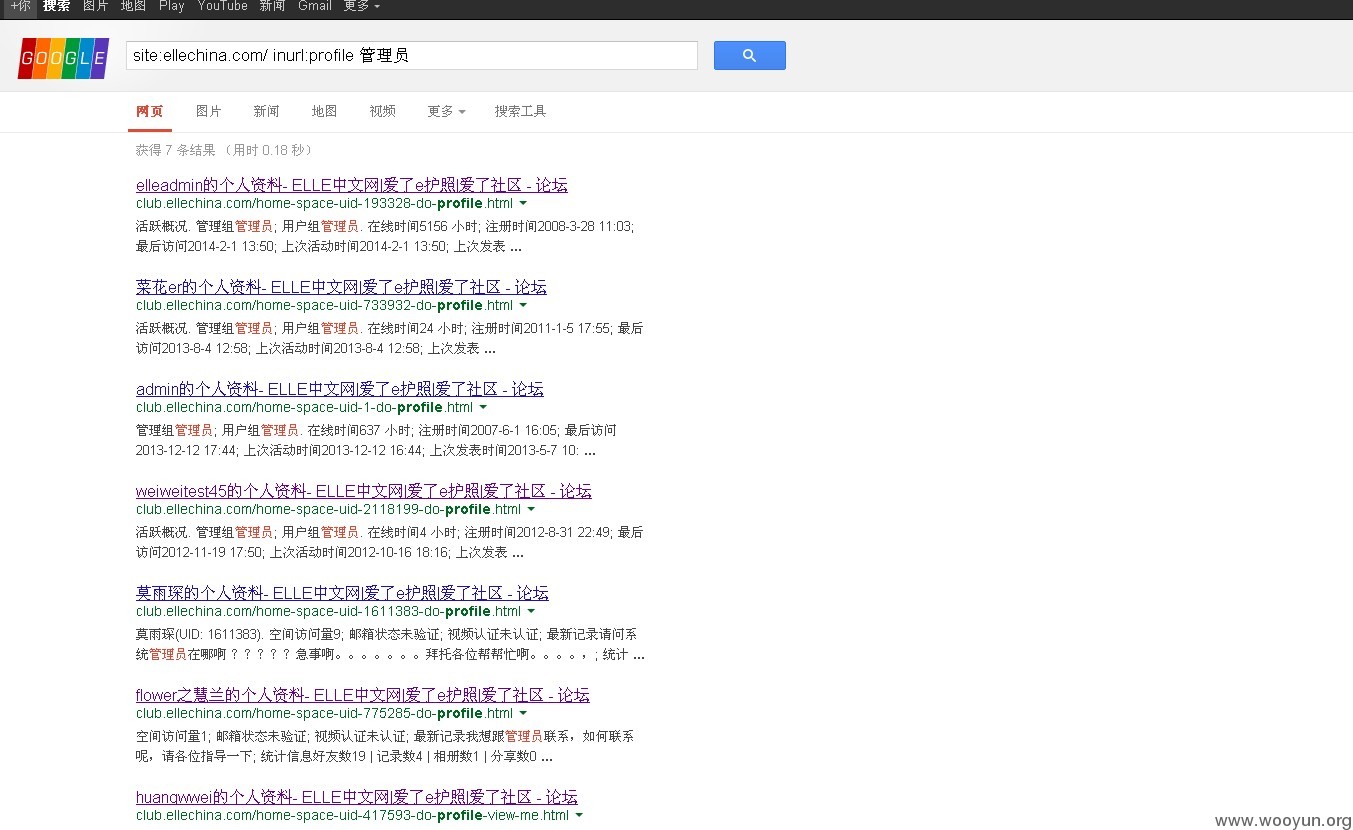Image resolution: width=1353 pixels, height=830 pixels.
Task: Open huangwwei的个人资料 result link
Action: (x=357, y=797)
